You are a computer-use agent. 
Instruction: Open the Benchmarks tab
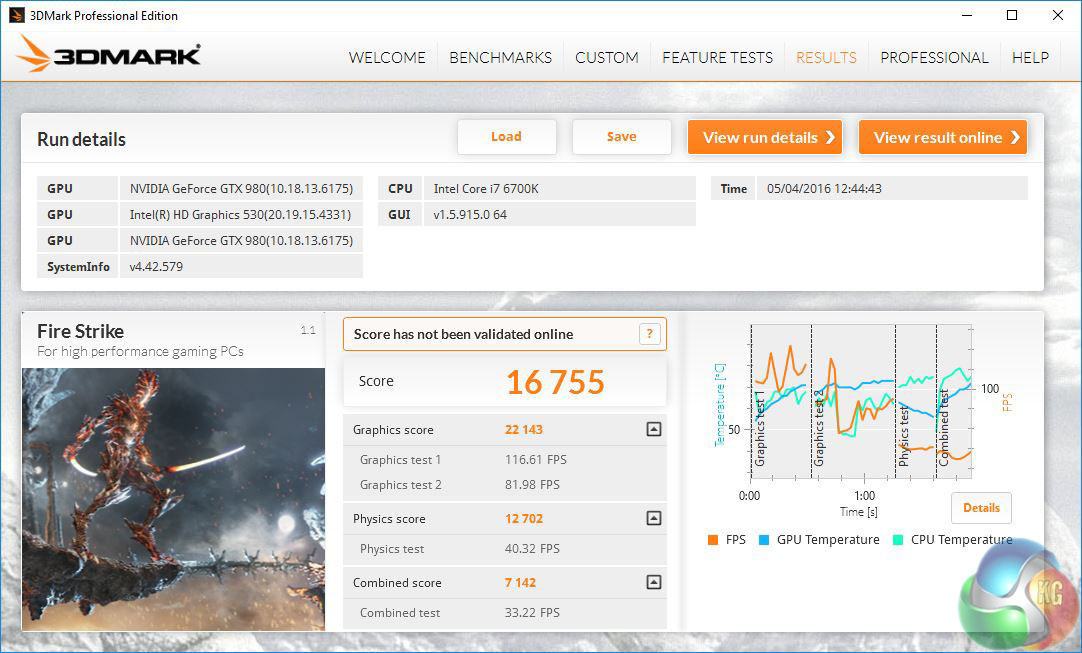tap(500, 57)
